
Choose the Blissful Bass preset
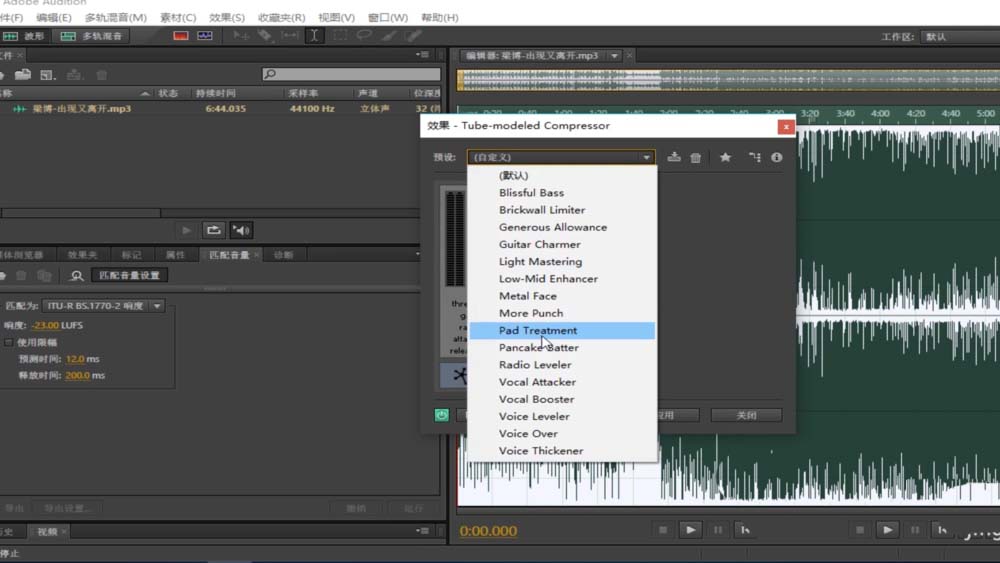tap(562, 193)
